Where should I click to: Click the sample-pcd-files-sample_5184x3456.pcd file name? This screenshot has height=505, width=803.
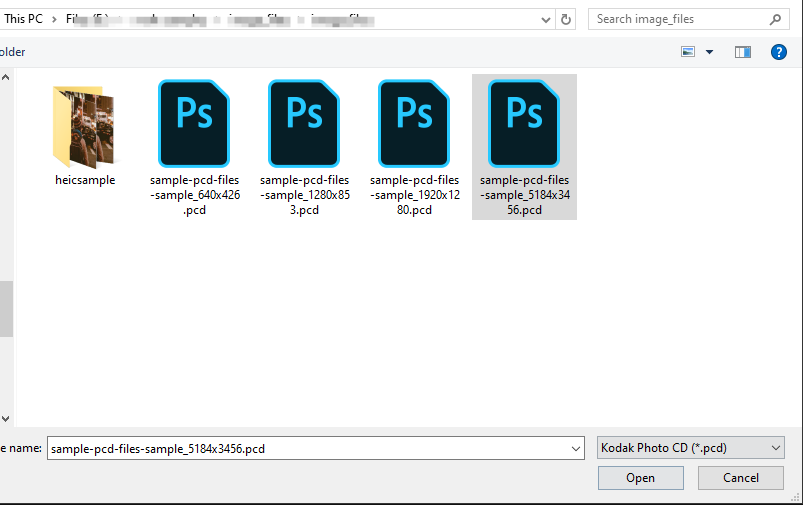(524, 195)
